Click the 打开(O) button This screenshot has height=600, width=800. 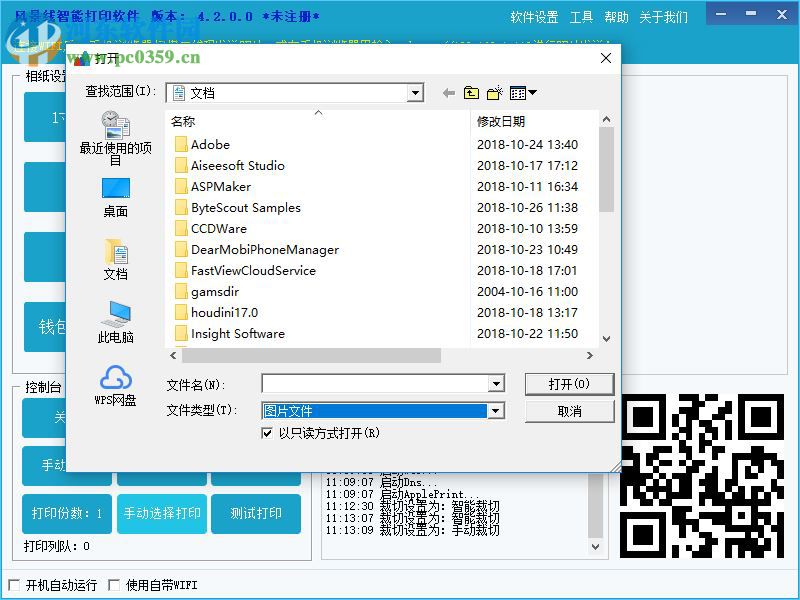(x=568, y=384)
